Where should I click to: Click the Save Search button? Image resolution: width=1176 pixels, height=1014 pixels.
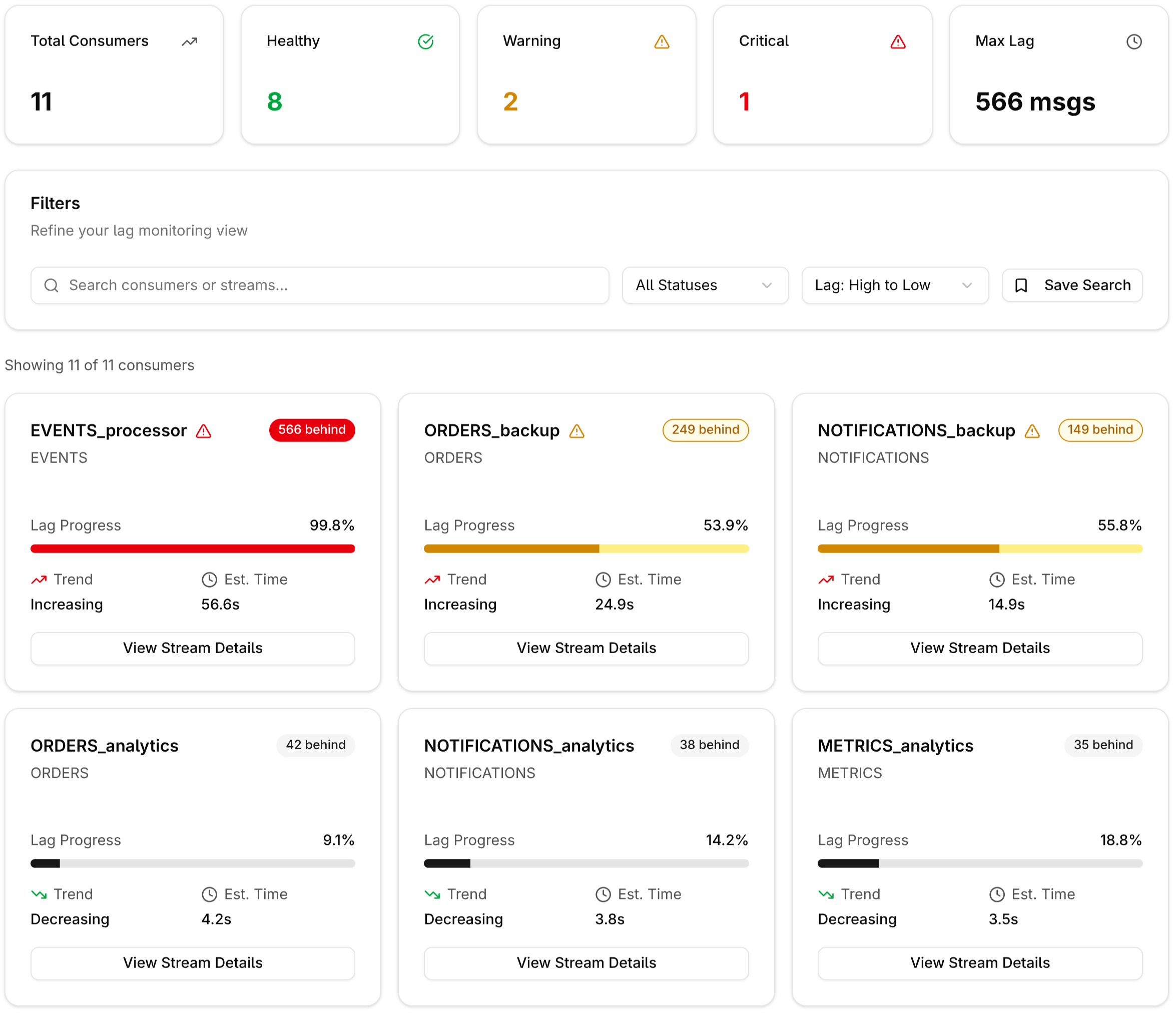[x=1072, y=285]
